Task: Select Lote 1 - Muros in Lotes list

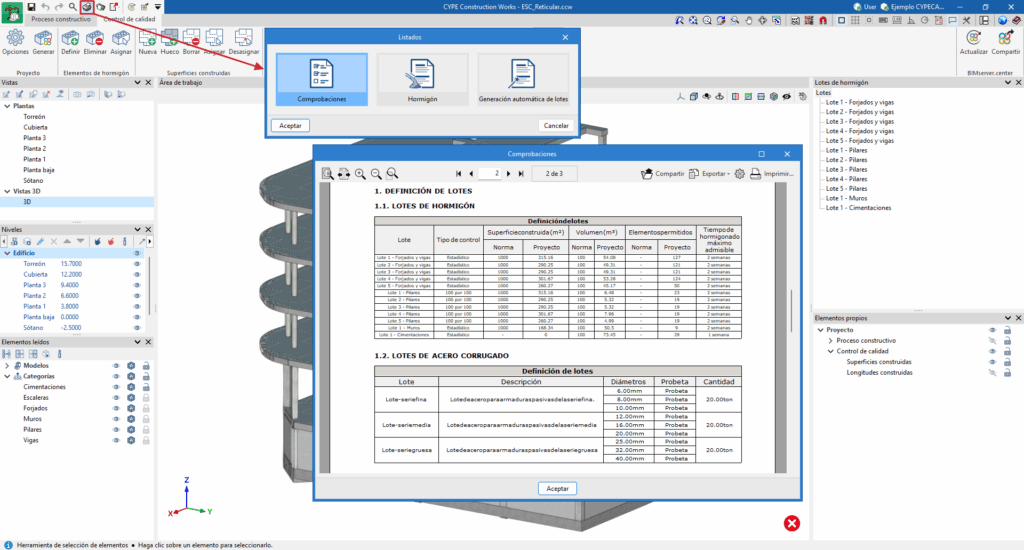Action: click(x=846, y=198)
